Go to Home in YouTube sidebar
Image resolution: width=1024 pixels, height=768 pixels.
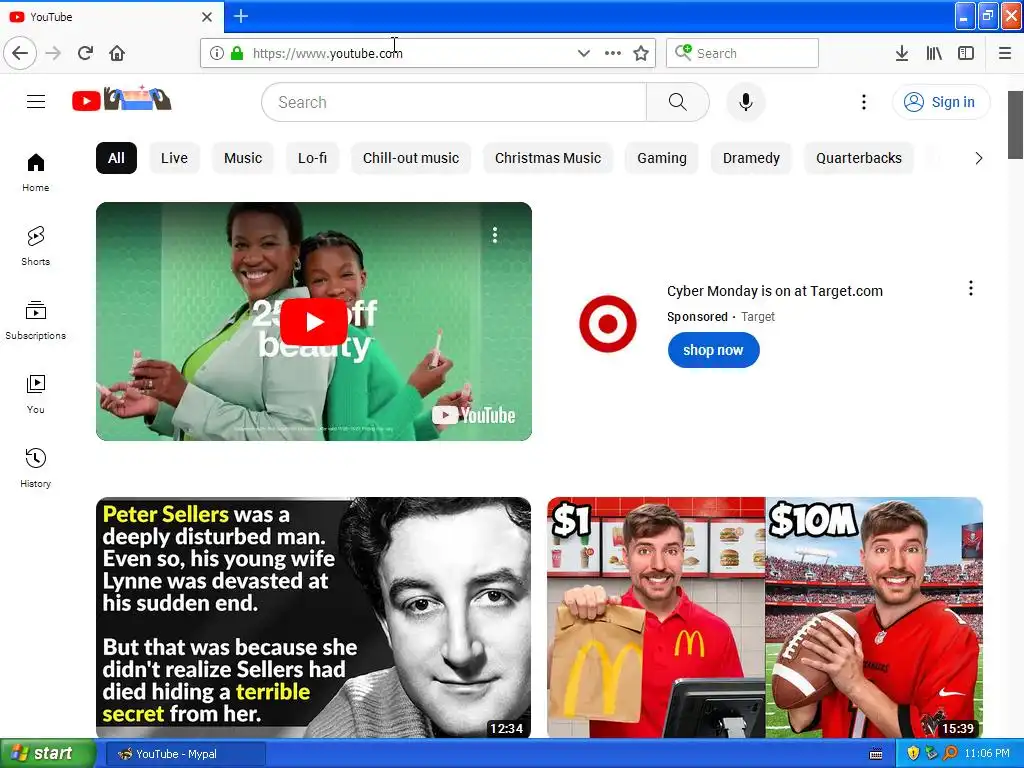35,172
